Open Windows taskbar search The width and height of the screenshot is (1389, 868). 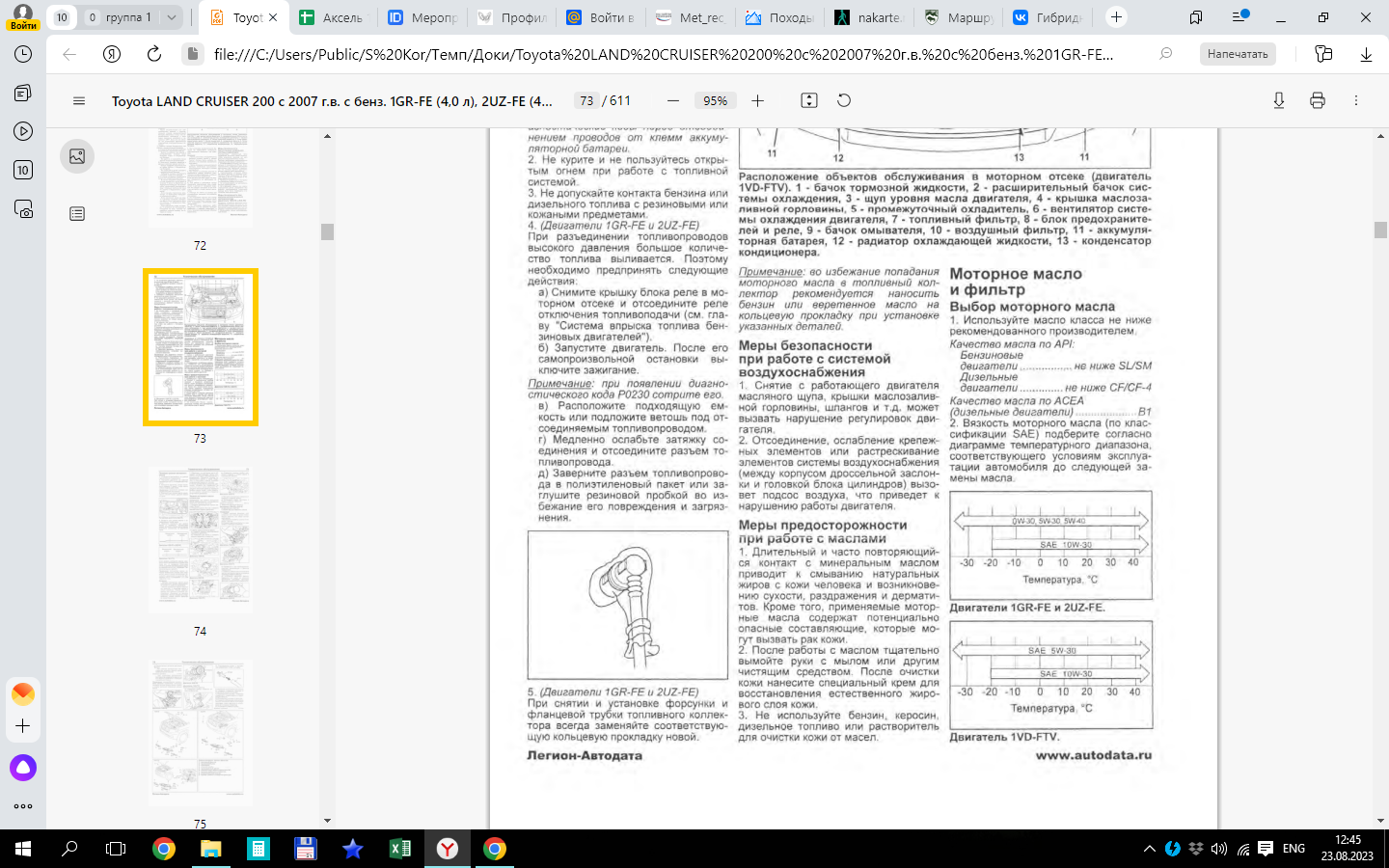(69, 849)
